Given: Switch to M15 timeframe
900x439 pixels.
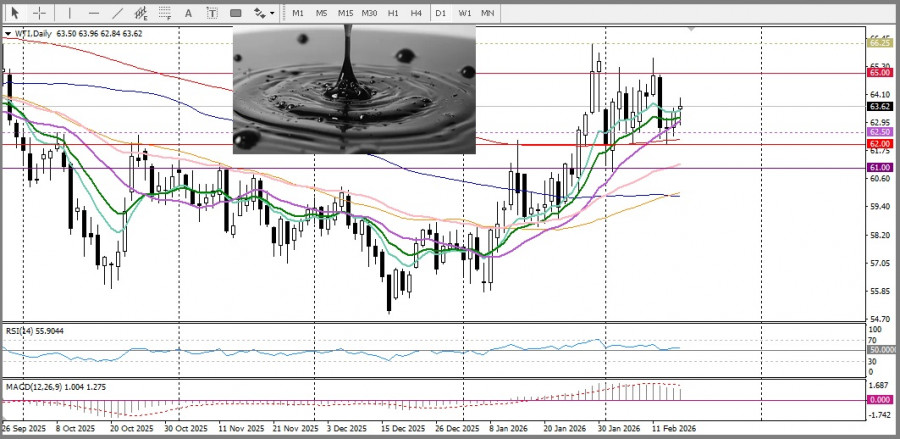Looking at the screenshot, I should 345,13.
